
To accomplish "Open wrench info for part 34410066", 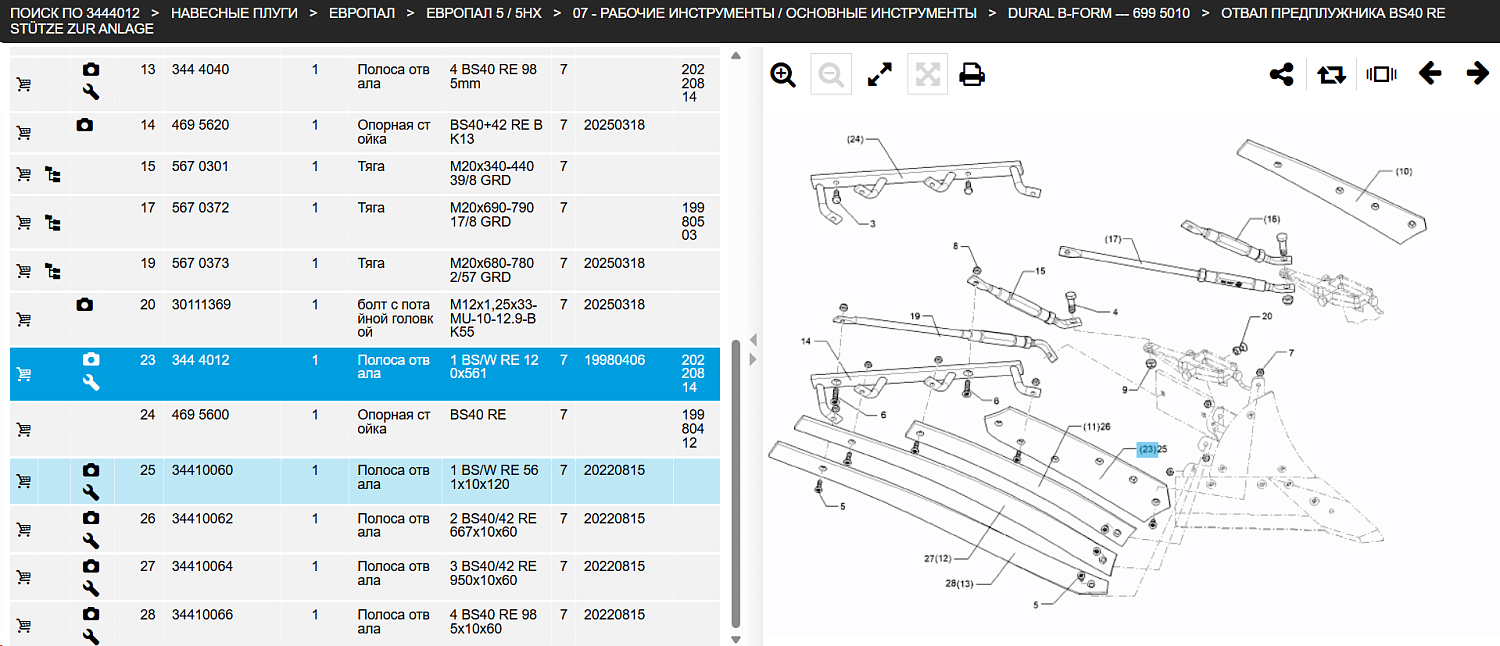I will click(x=91, y=637).
